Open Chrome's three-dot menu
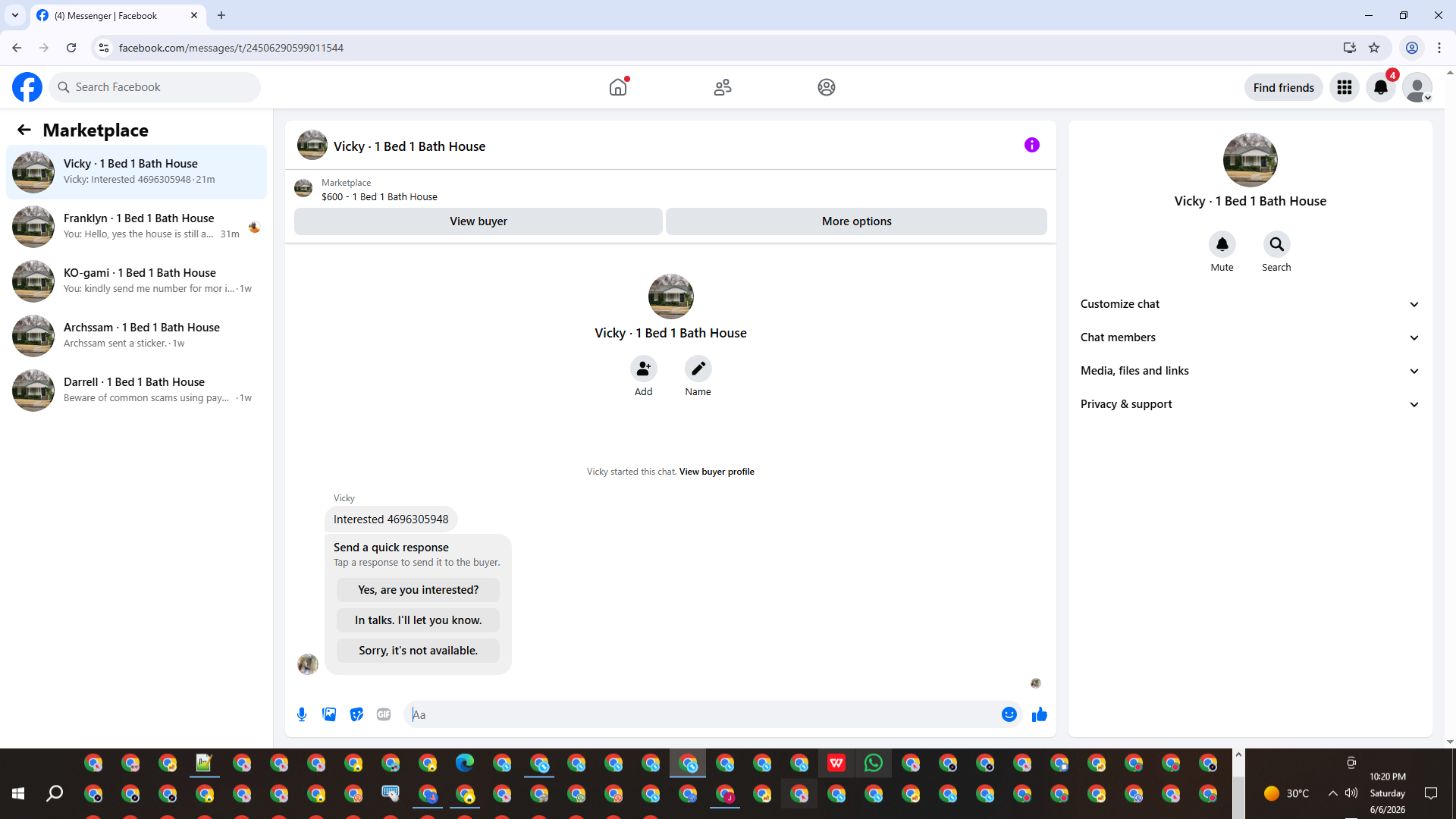This screenshot has height=819, width=1456. pos(1439,48)
